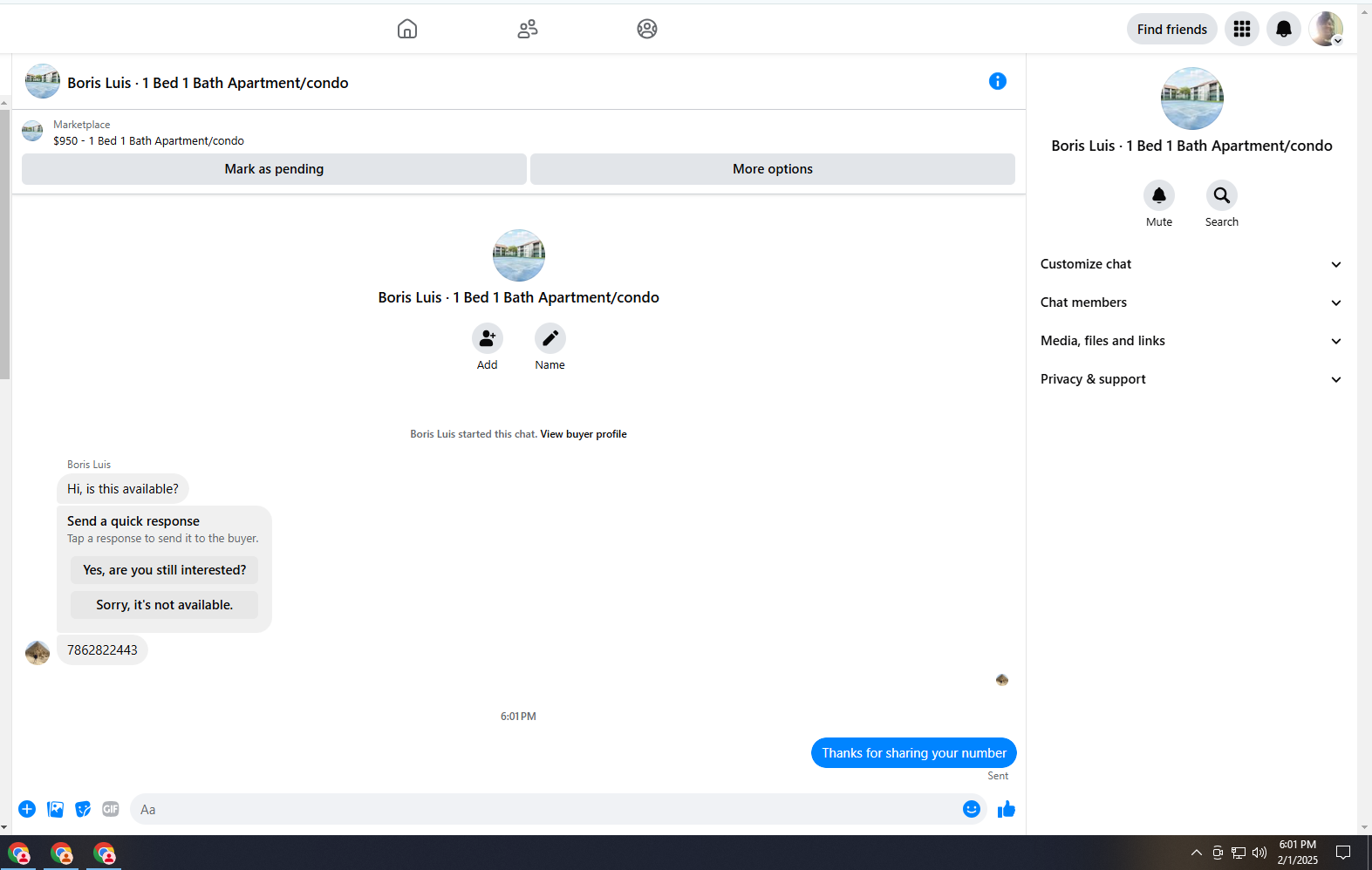Send quick response 'Yes, are you still interested?'
This screenshot has width=1372, height=870.
[x=165, y=570]
